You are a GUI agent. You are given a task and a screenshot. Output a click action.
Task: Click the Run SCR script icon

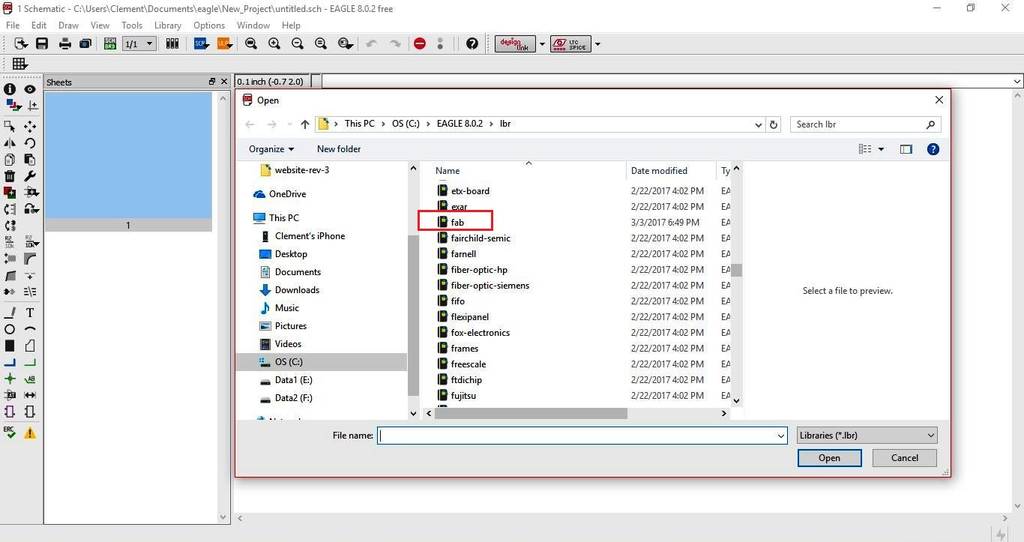201,44
